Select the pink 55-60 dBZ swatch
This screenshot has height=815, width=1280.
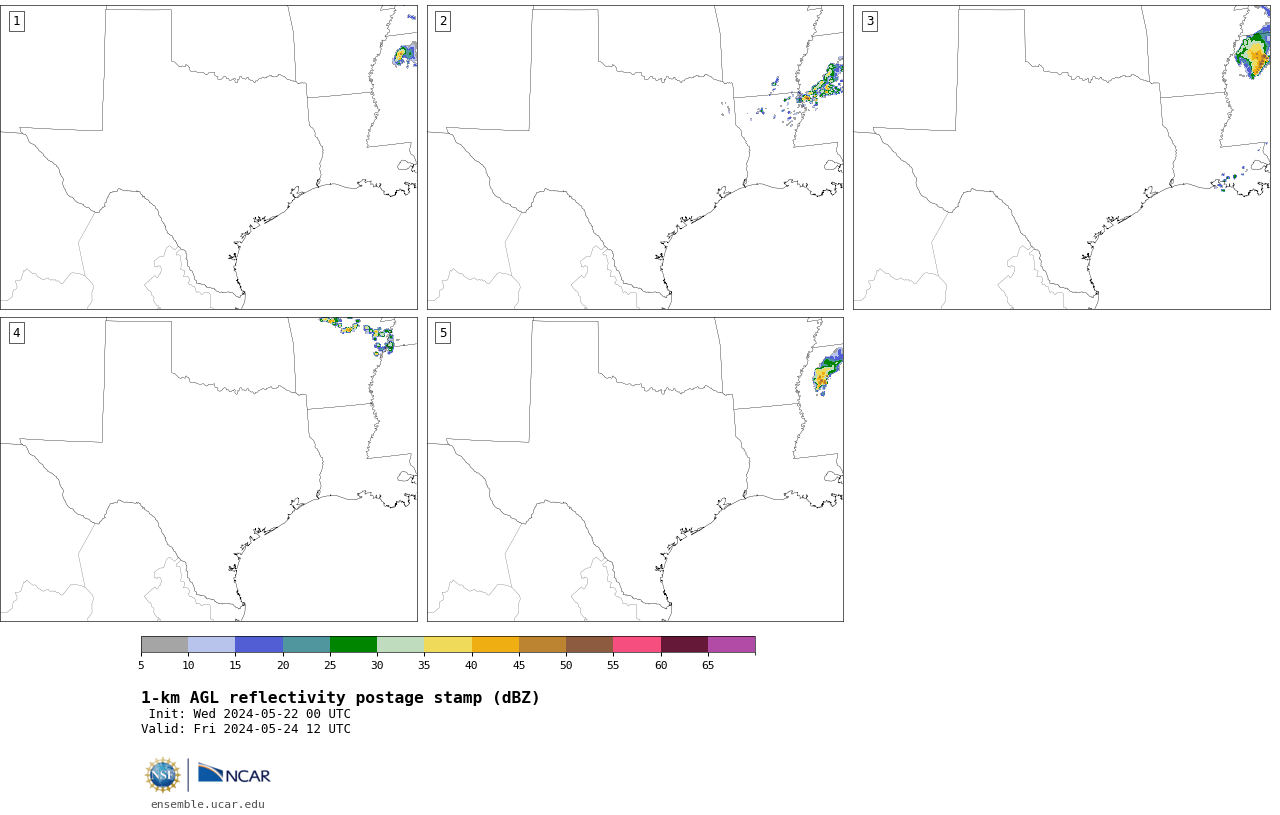pyautogui.click(x=637, y=644)
